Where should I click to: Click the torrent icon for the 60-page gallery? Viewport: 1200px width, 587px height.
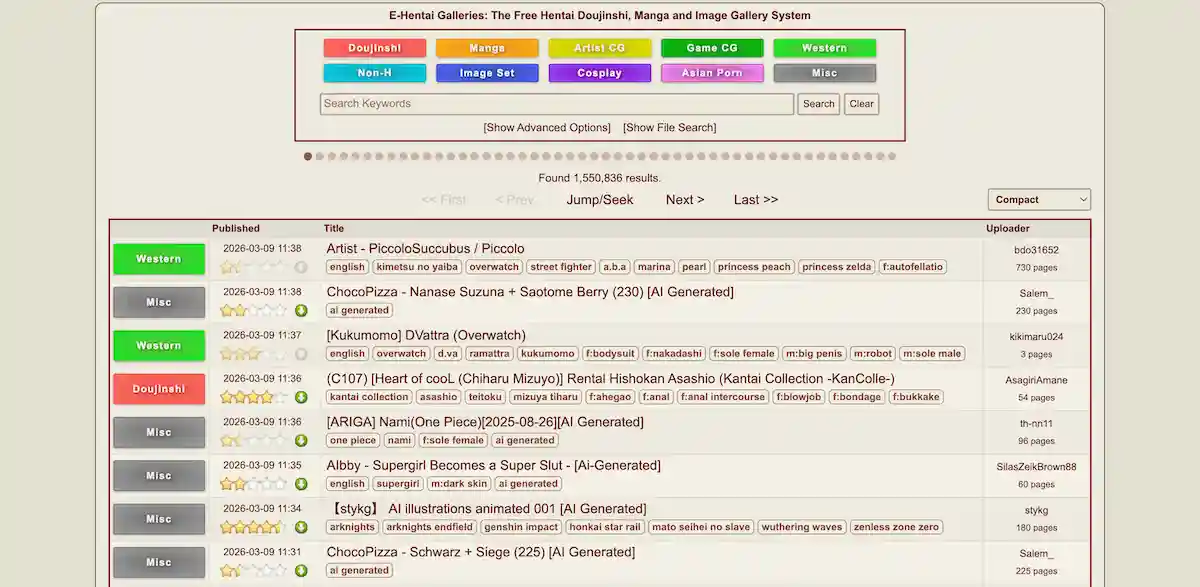(x=301, y=484)
